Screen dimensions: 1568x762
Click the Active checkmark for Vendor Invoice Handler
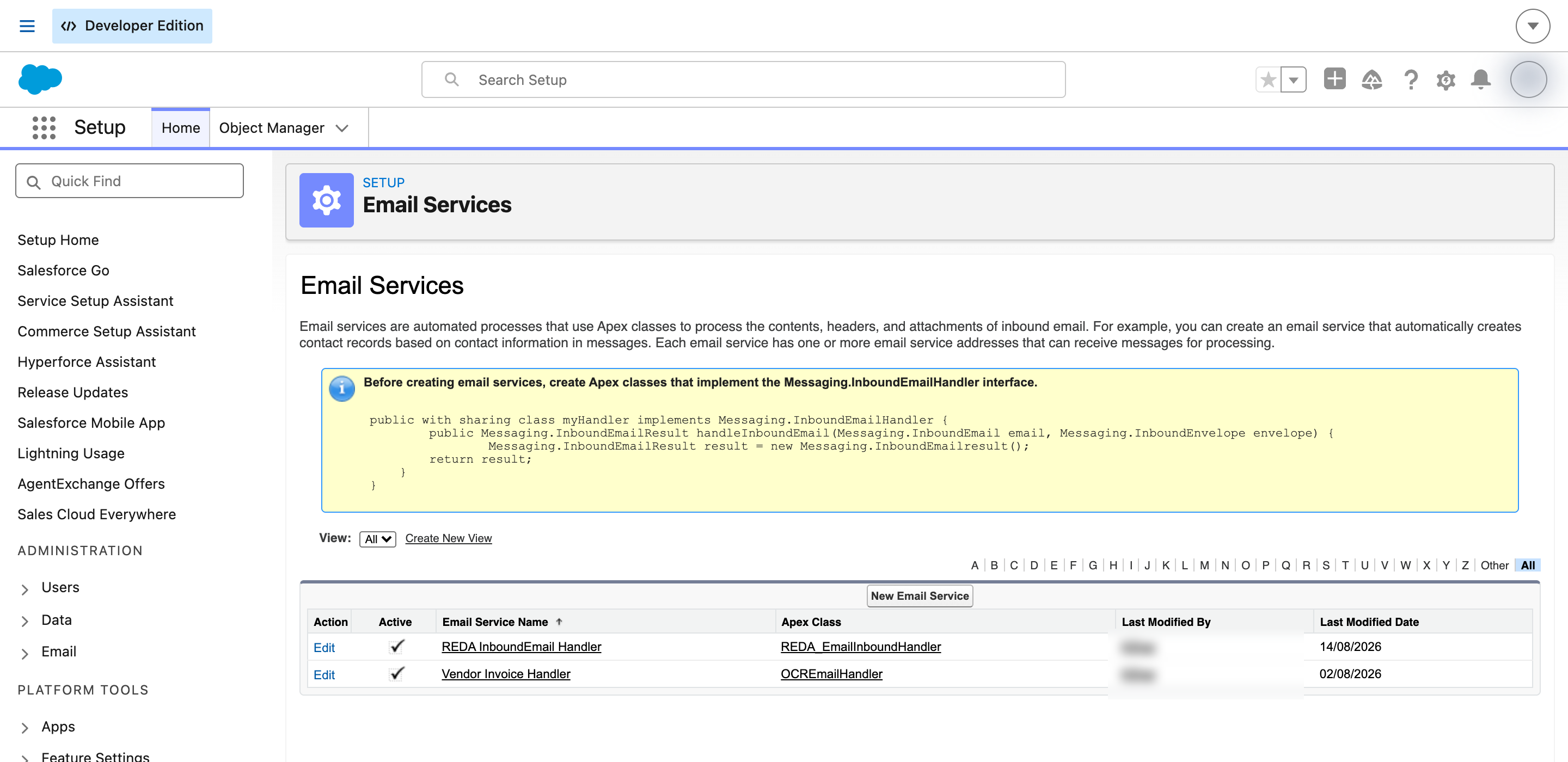pyautogui.click(x=396, y=674)
